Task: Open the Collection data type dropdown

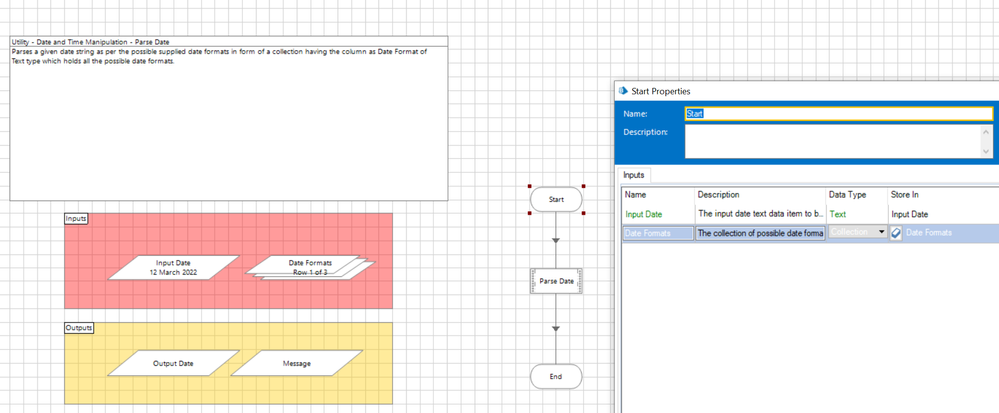Action: tap(881, 233)
